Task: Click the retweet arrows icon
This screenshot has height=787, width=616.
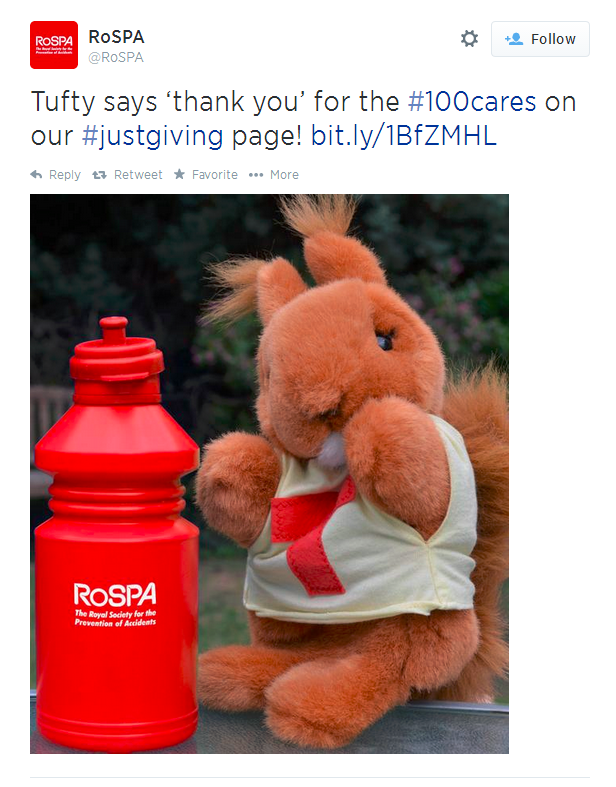Action: (99, 175)
